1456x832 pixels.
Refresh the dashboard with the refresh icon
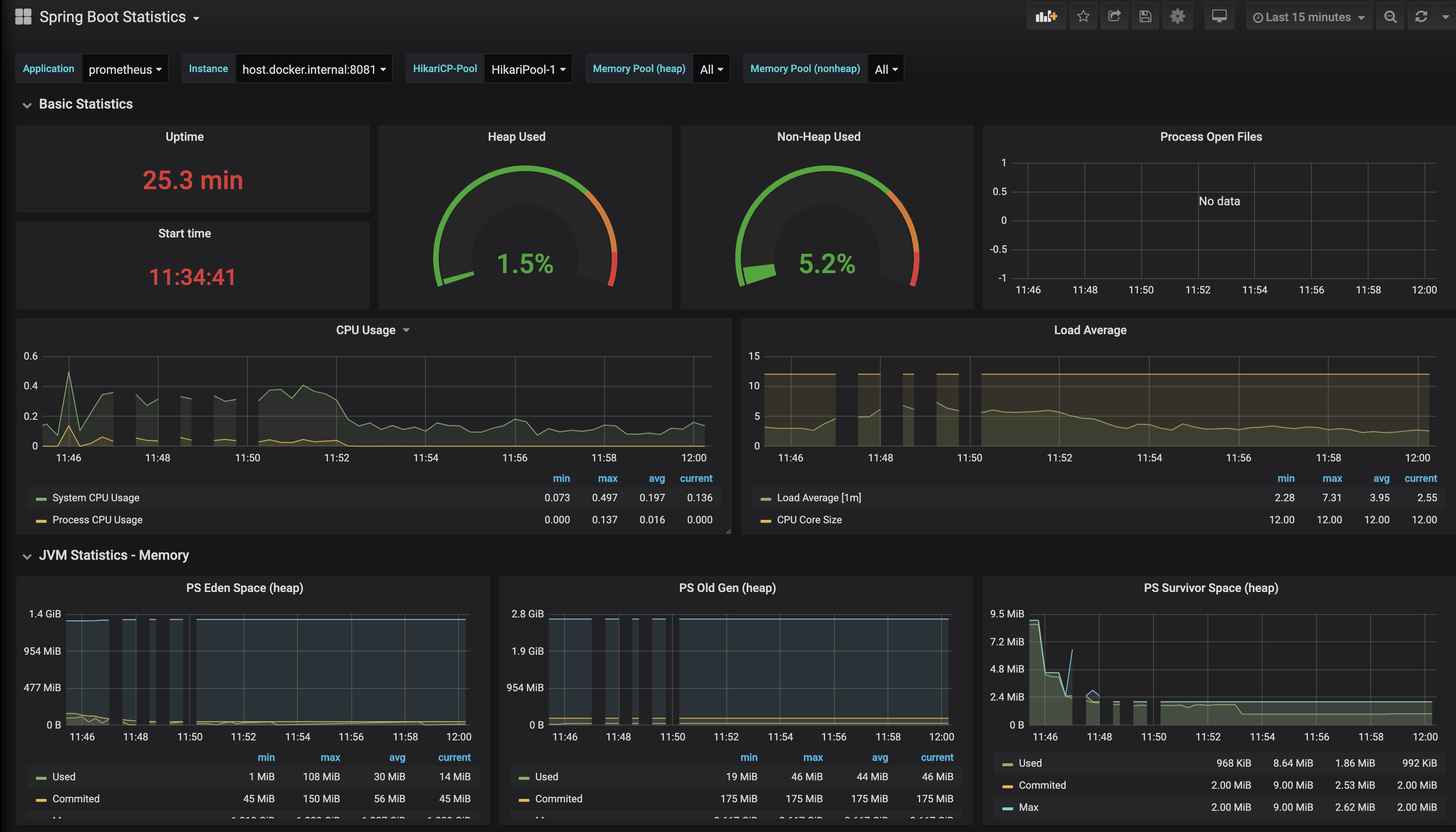tap(1421, 17)
